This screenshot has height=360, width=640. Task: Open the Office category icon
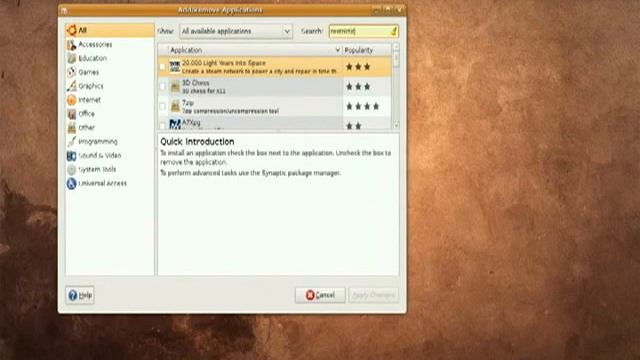click(72, 114)
